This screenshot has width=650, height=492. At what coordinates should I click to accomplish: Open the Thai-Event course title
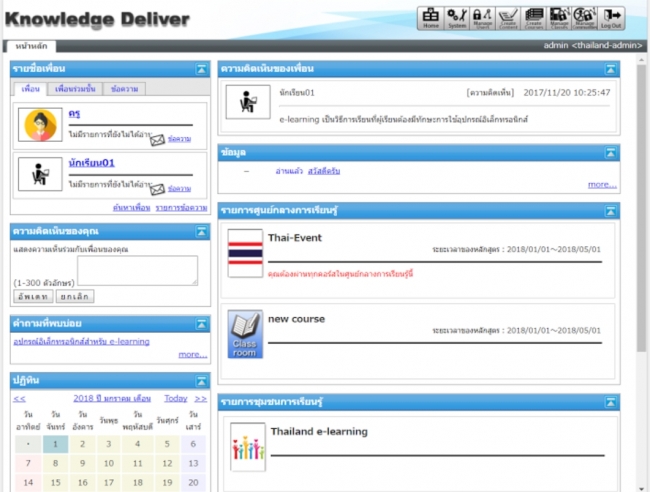click(295, 238)
